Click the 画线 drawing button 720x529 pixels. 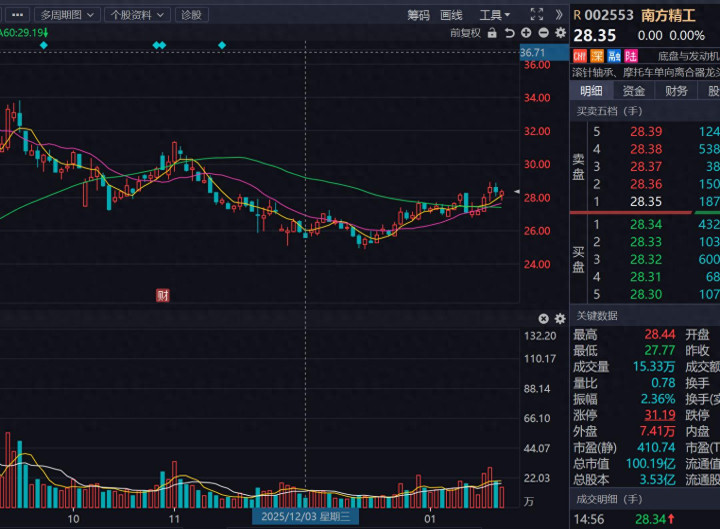click(x=452, y=15)
